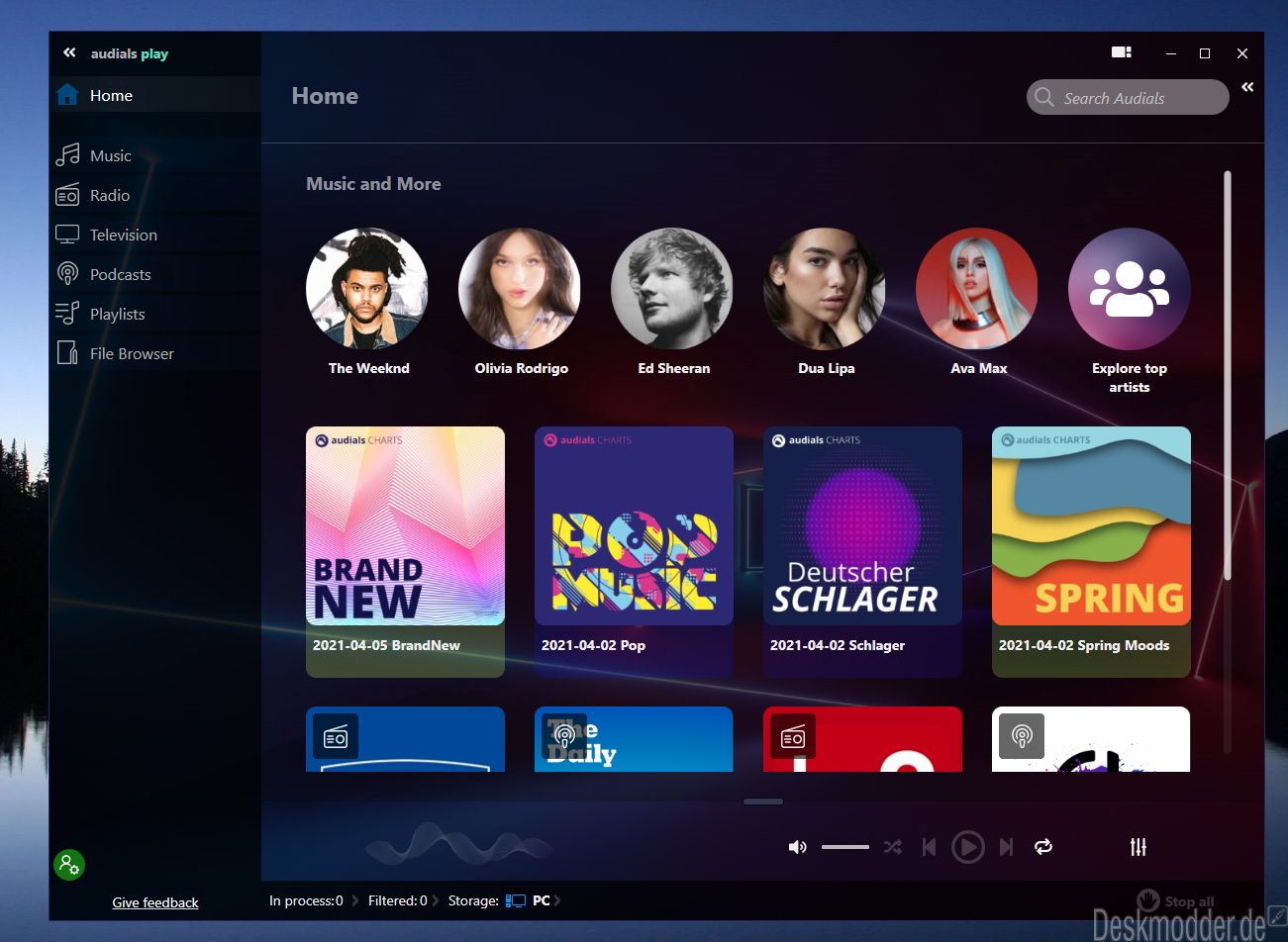Click the Music and More heading
The image size is (1288, 942).
point(373,184)
